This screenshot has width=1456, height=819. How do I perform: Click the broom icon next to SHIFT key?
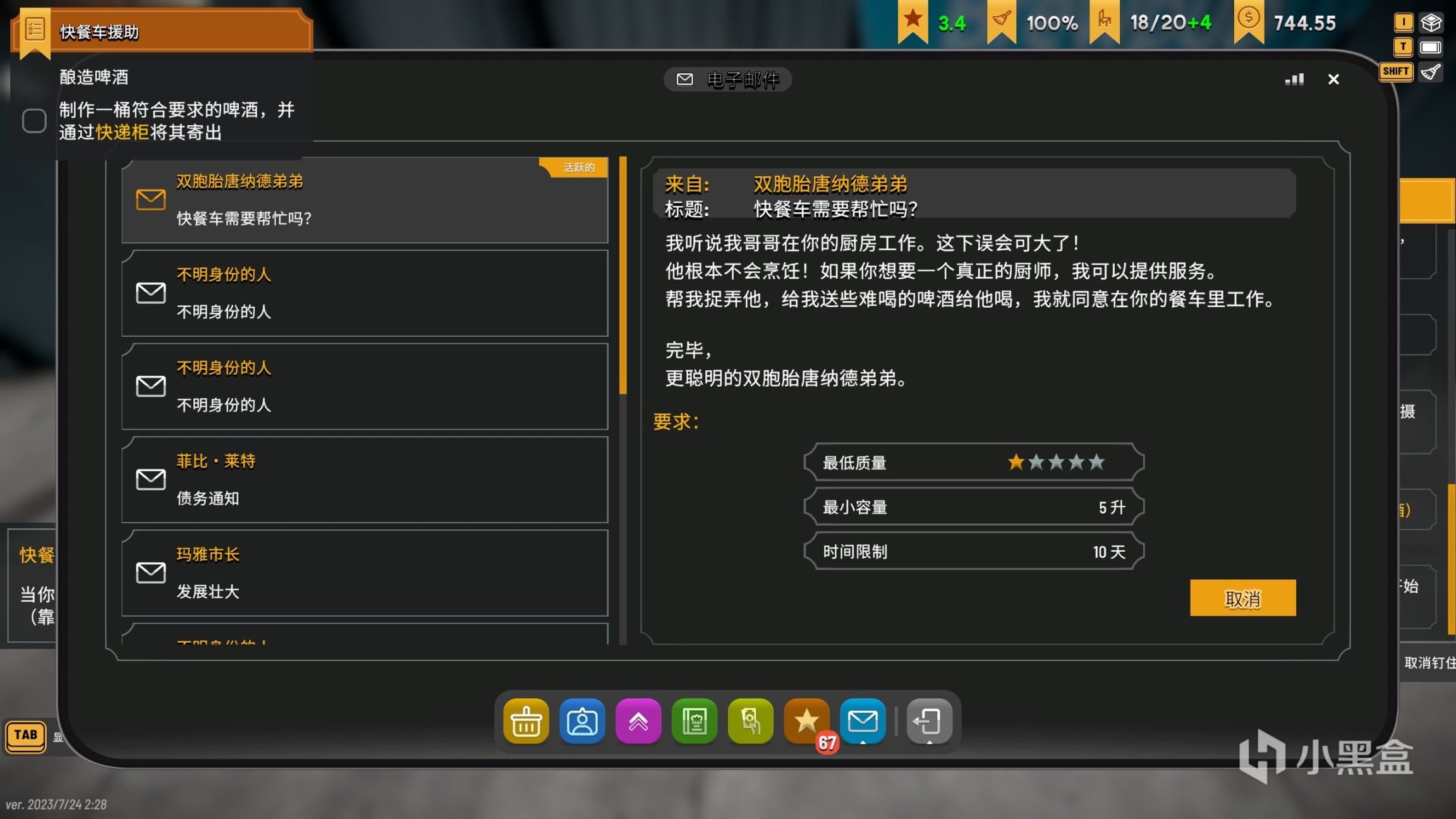(1431, 72)
